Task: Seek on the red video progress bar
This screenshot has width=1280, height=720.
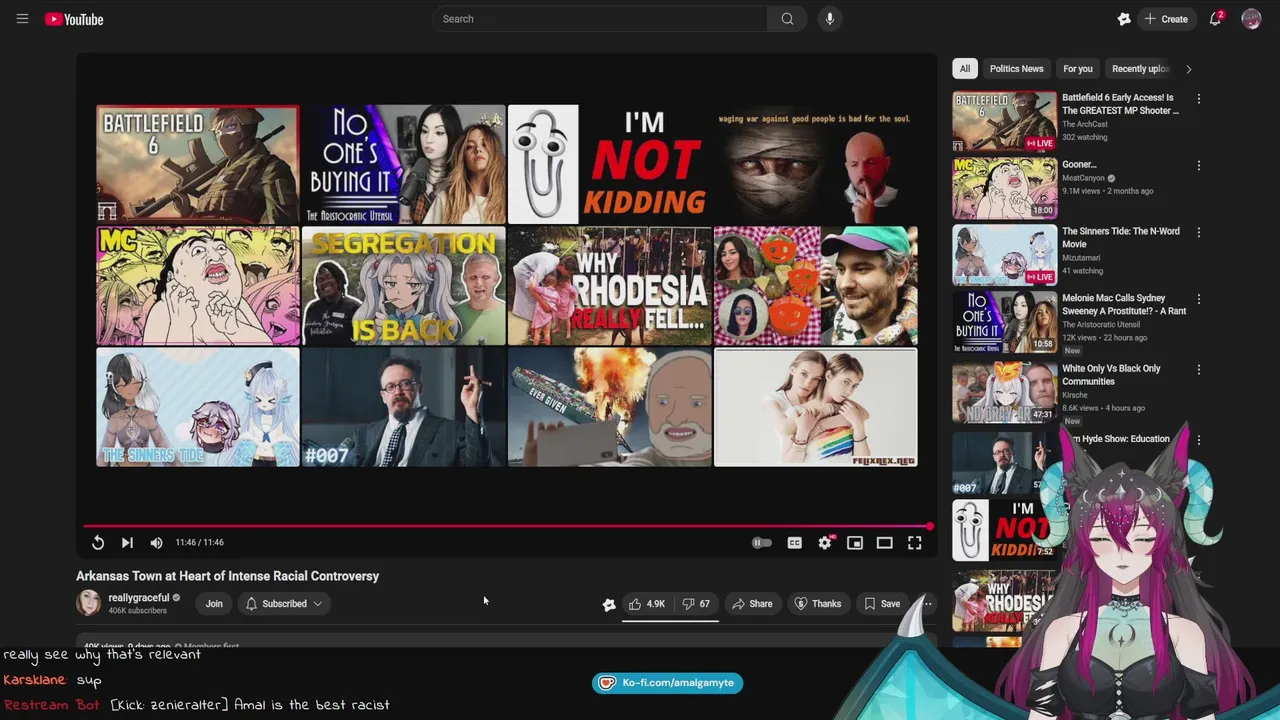Action: pos(507,526)
